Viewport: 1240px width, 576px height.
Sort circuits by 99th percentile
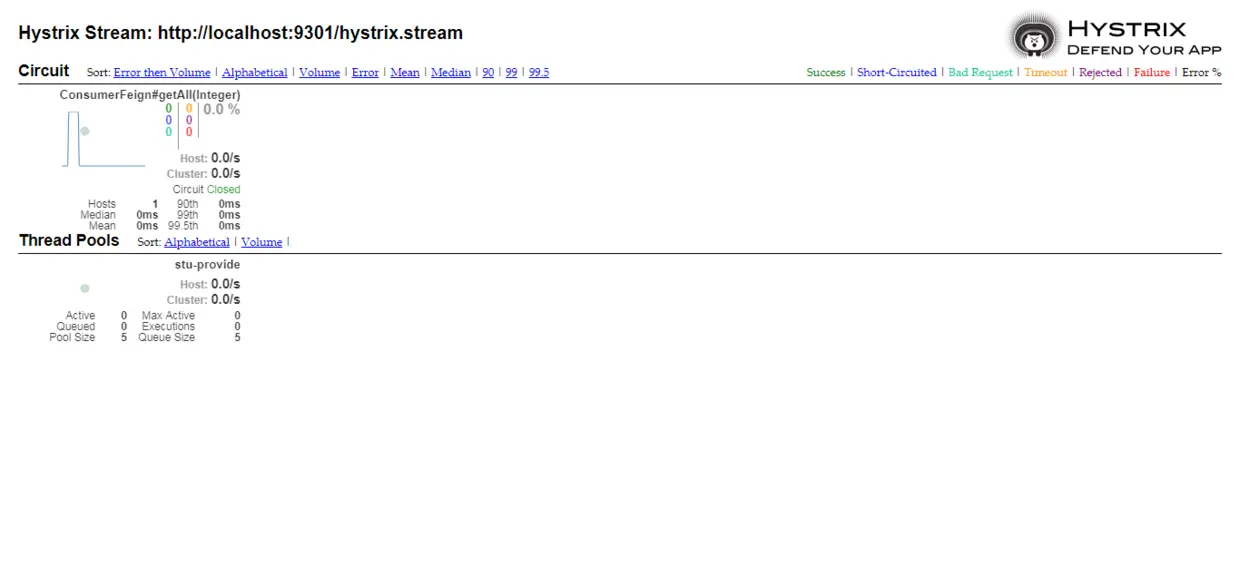[x=511, y=73]
